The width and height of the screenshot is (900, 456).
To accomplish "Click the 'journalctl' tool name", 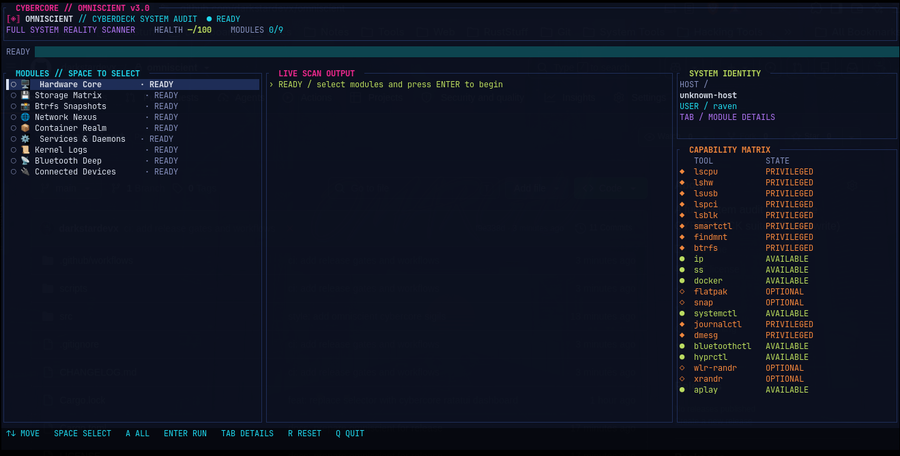I will [717, 324].
